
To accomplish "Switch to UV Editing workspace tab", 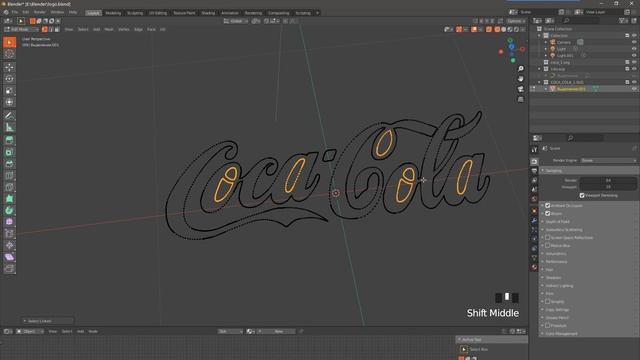I will click(x=158, y=13).
